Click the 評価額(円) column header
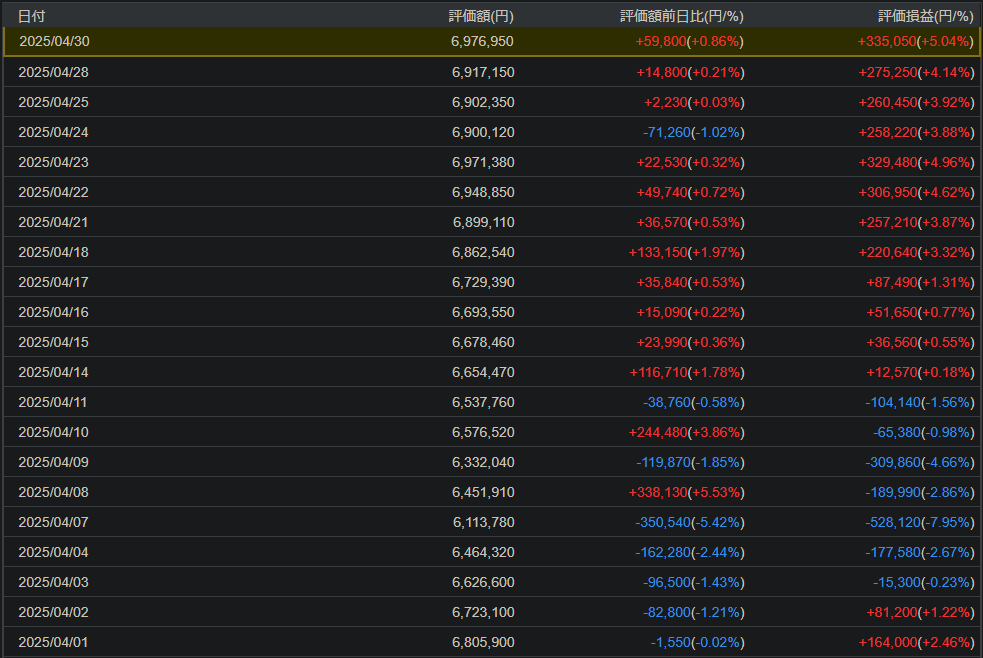 pyautogui.click(x=481, y=16)
